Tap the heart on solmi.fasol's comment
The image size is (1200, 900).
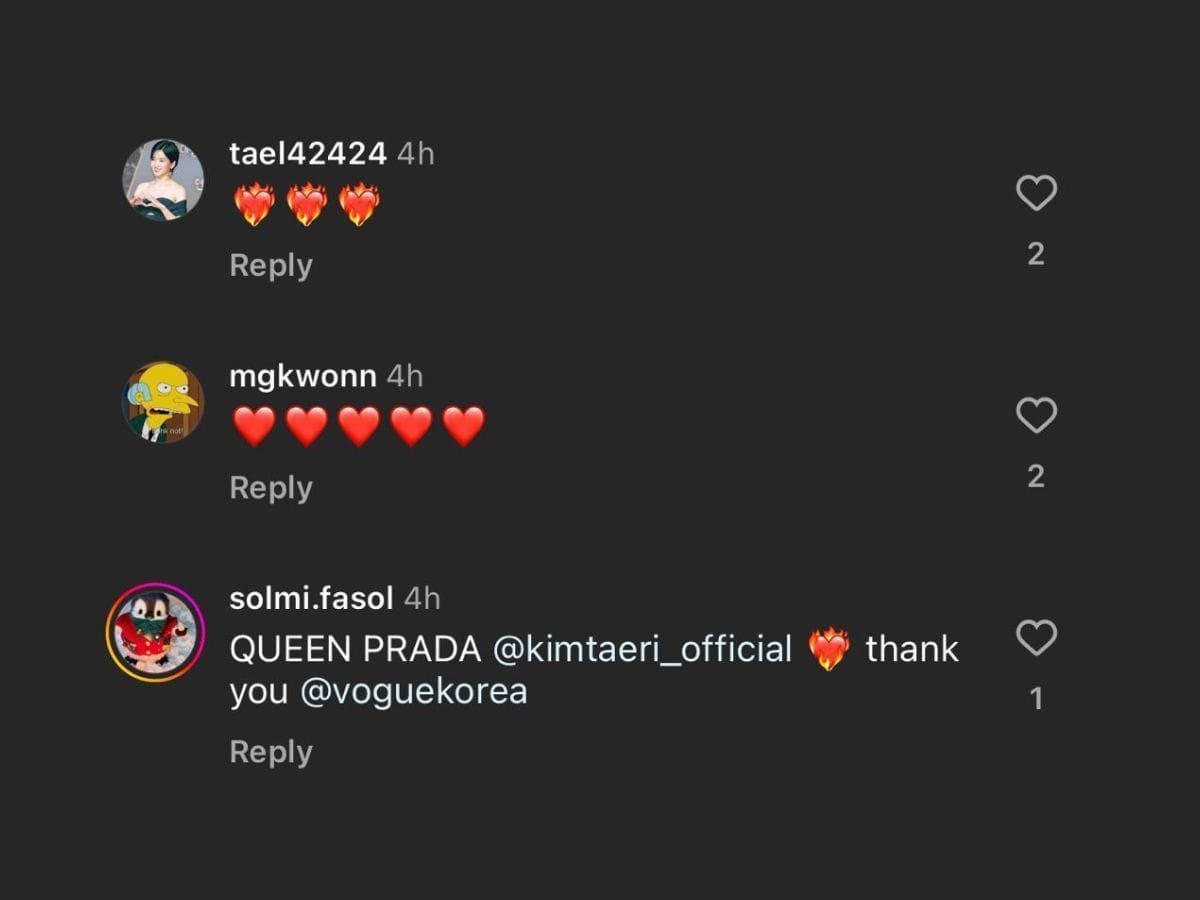click(x=1036, y=638)
